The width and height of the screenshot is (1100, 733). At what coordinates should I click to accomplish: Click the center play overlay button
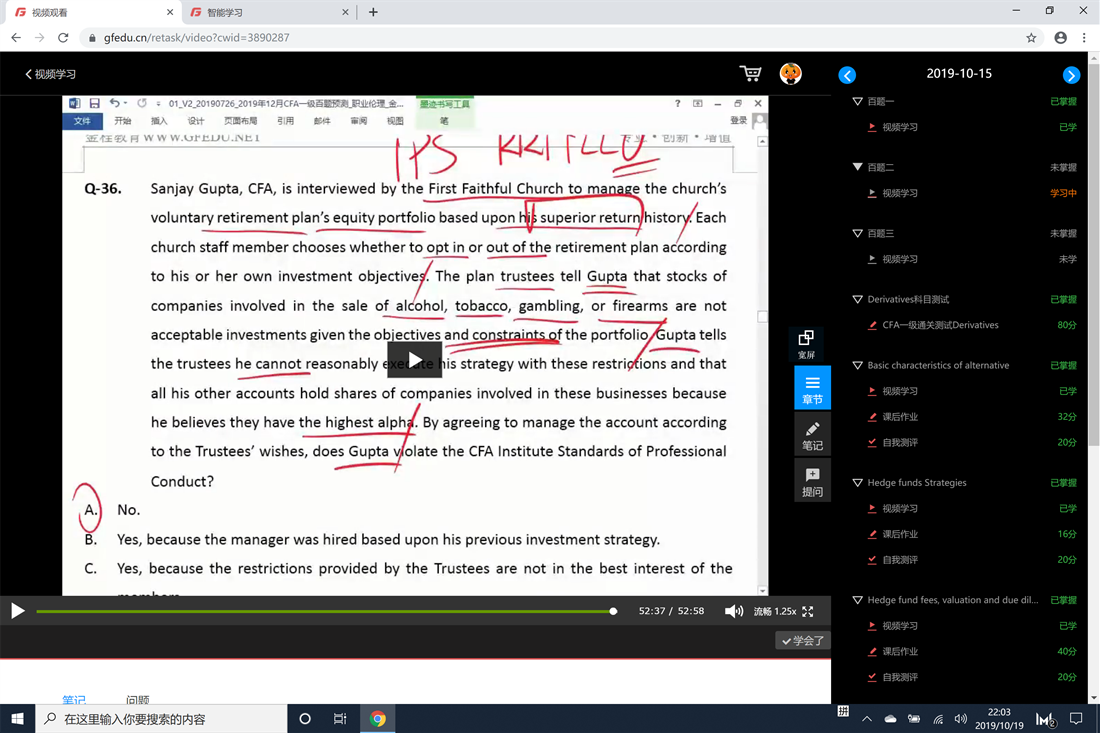tap(415, 359)
